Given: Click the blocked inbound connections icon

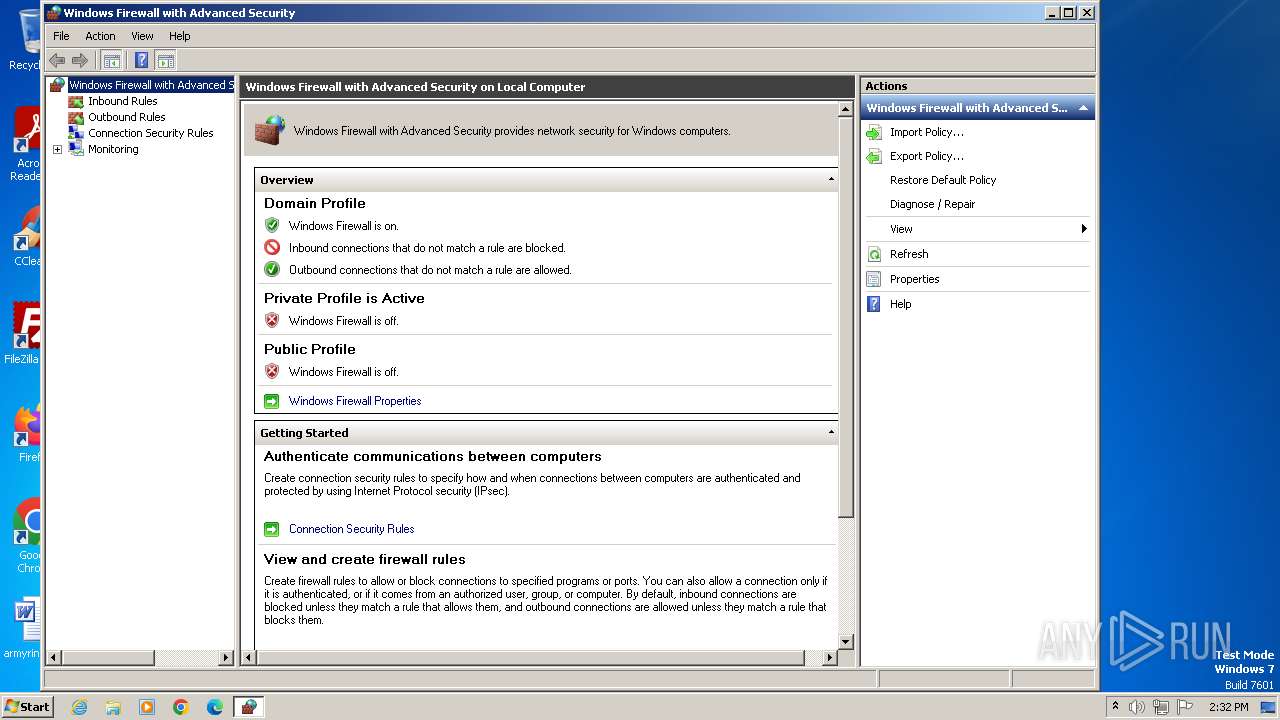Looking at the screenshot, I should click(271, 247).
